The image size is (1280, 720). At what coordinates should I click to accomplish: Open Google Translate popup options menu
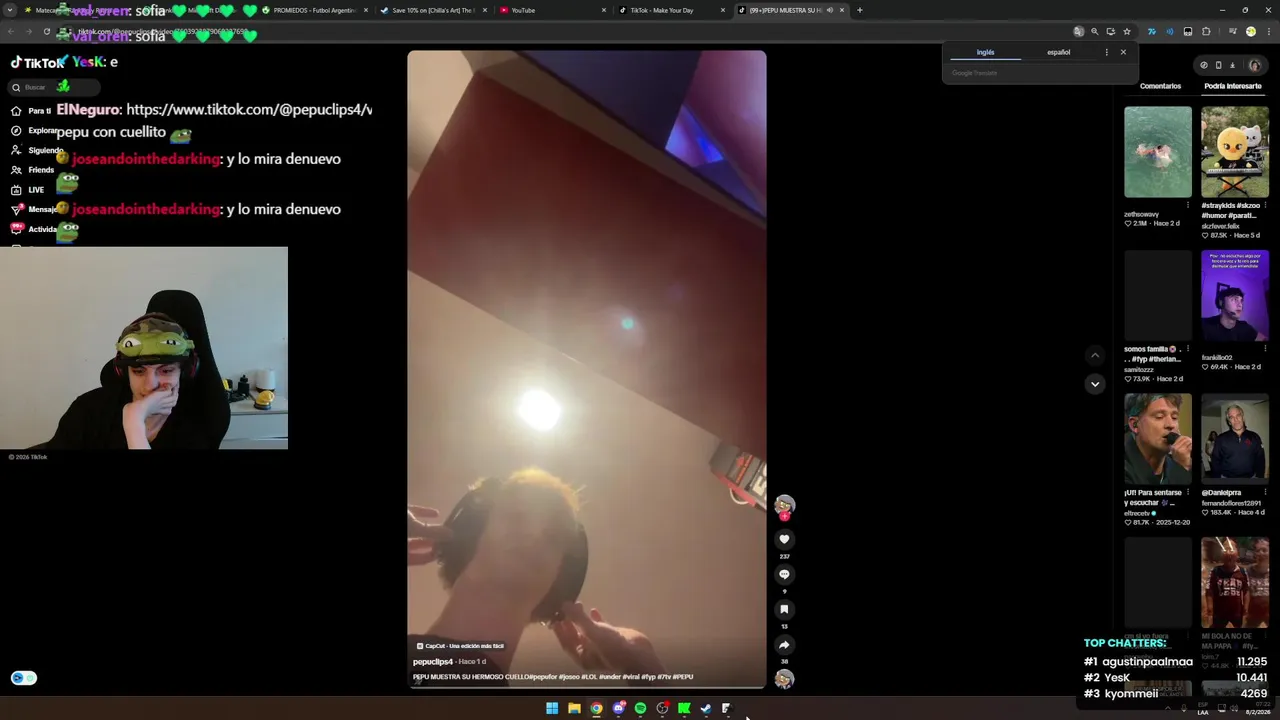(1106, 52)
